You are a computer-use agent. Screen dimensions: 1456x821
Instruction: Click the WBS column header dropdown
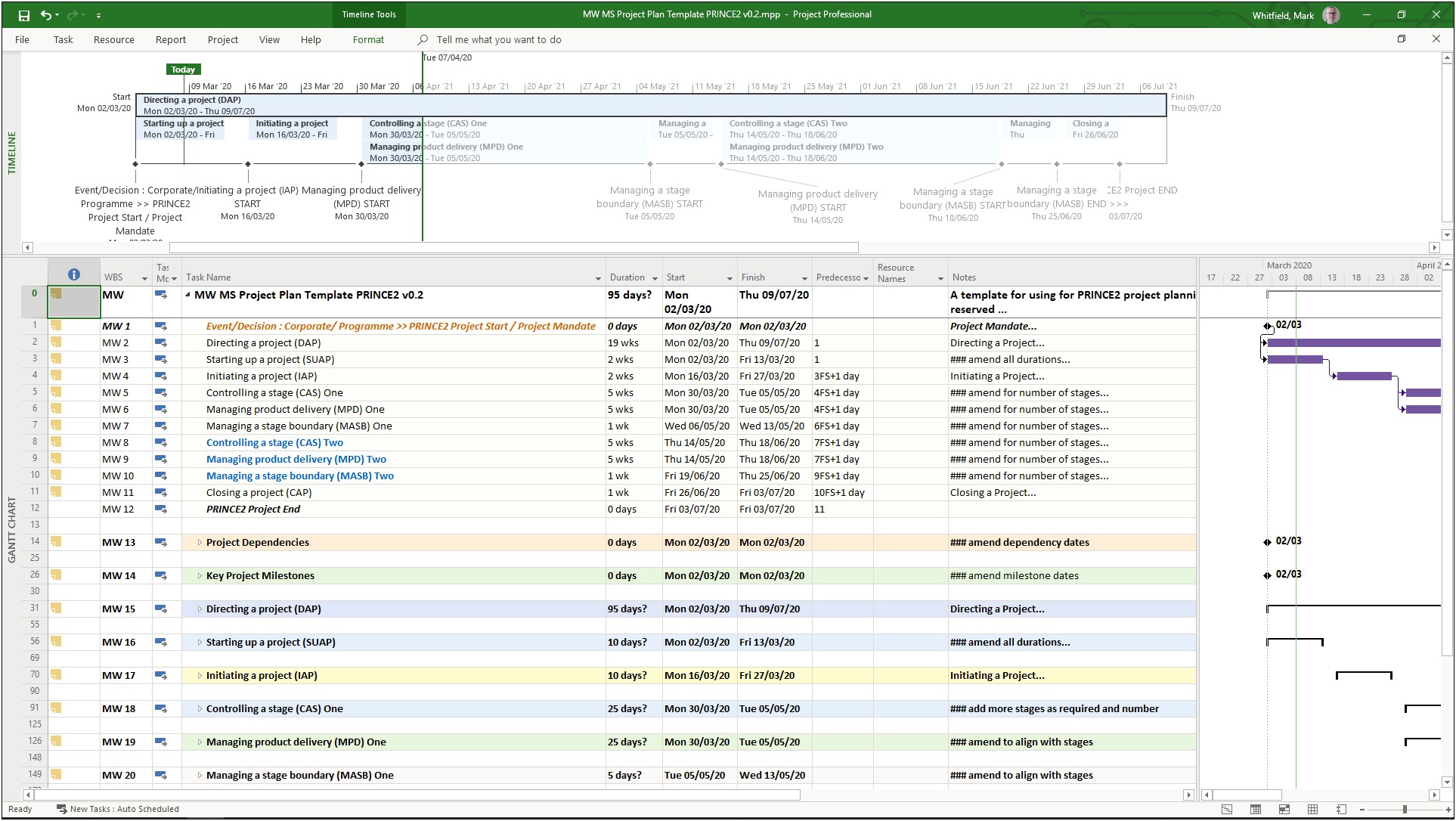tap(144, 278)
